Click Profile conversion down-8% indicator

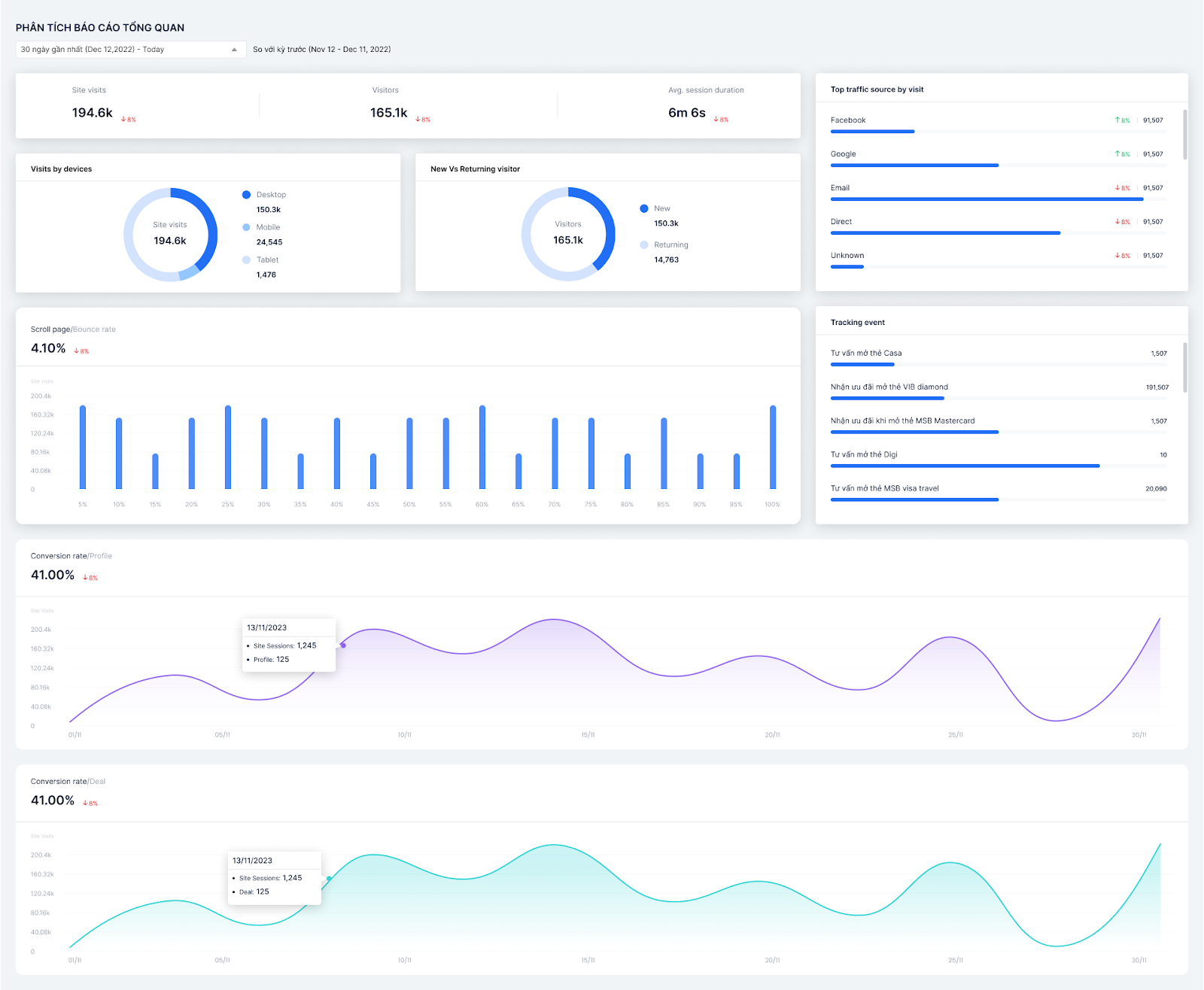coord(90,578)
